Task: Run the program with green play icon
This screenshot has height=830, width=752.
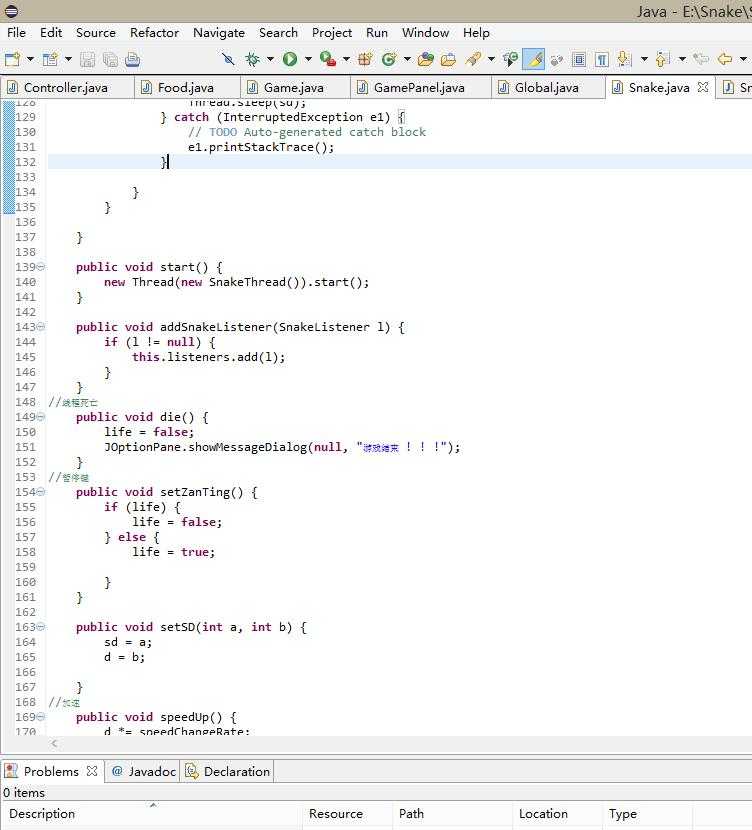Action: 290,59
